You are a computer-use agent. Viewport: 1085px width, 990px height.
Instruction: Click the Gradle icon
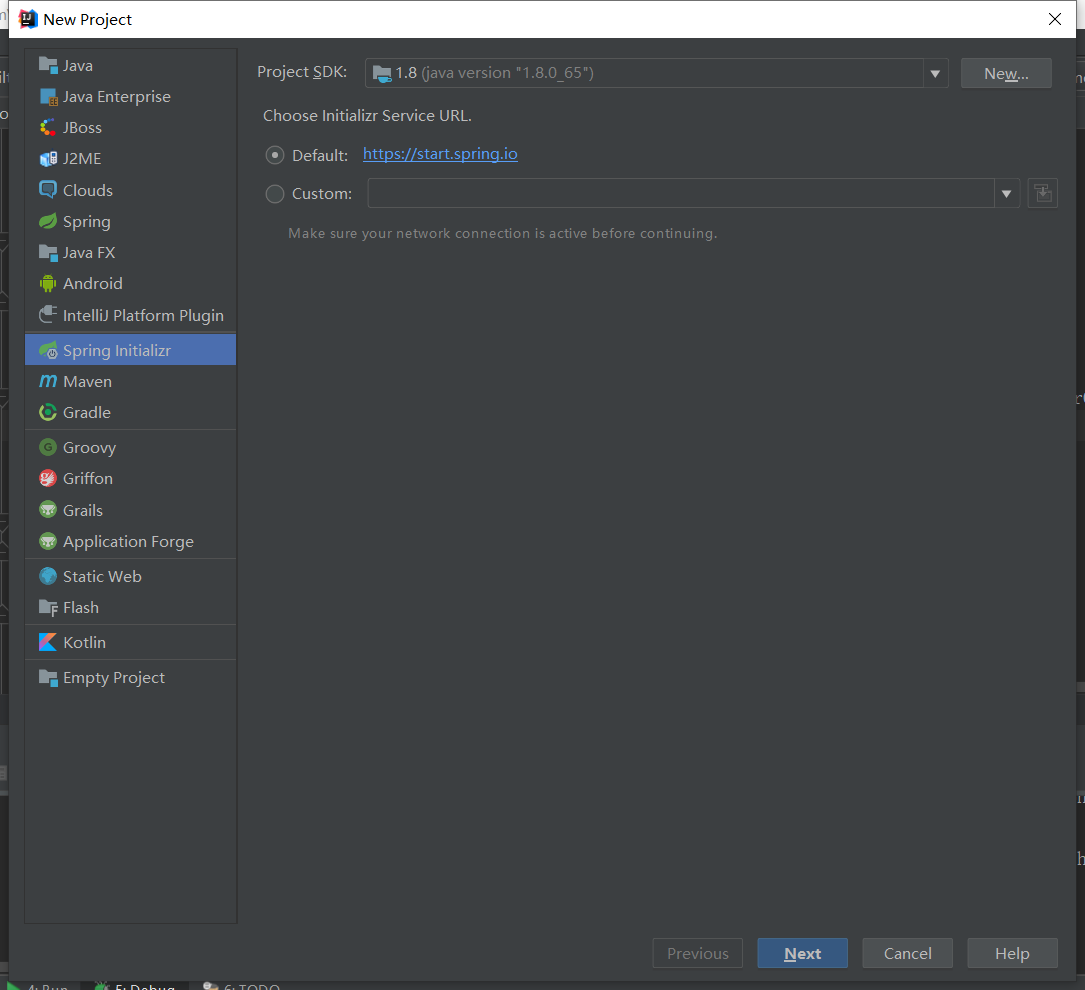tap(48, 412)
